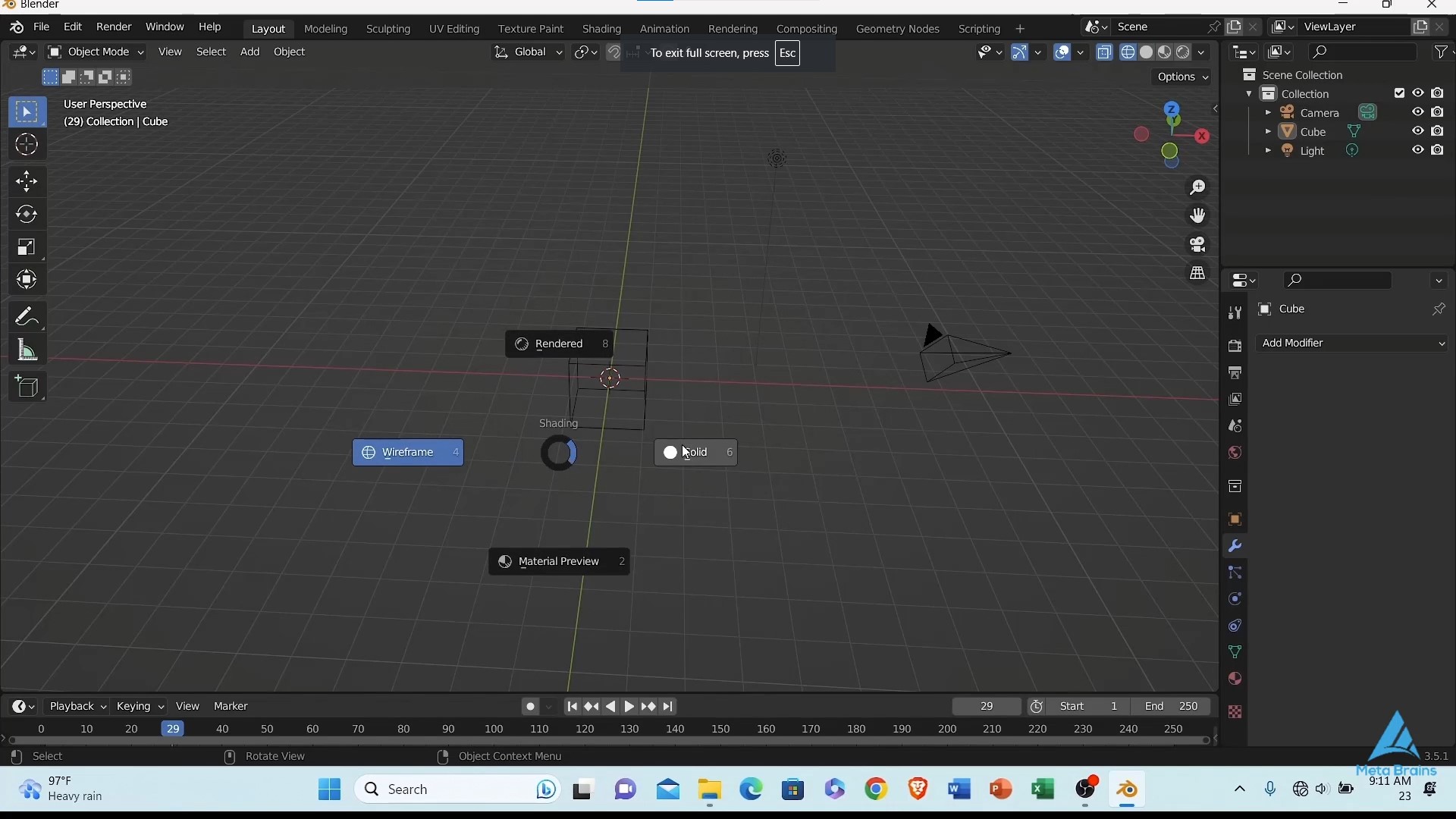1456x819 pixels.
Task: Open World Properties in the properties sidebar
Action: (x=1235, y=453)
